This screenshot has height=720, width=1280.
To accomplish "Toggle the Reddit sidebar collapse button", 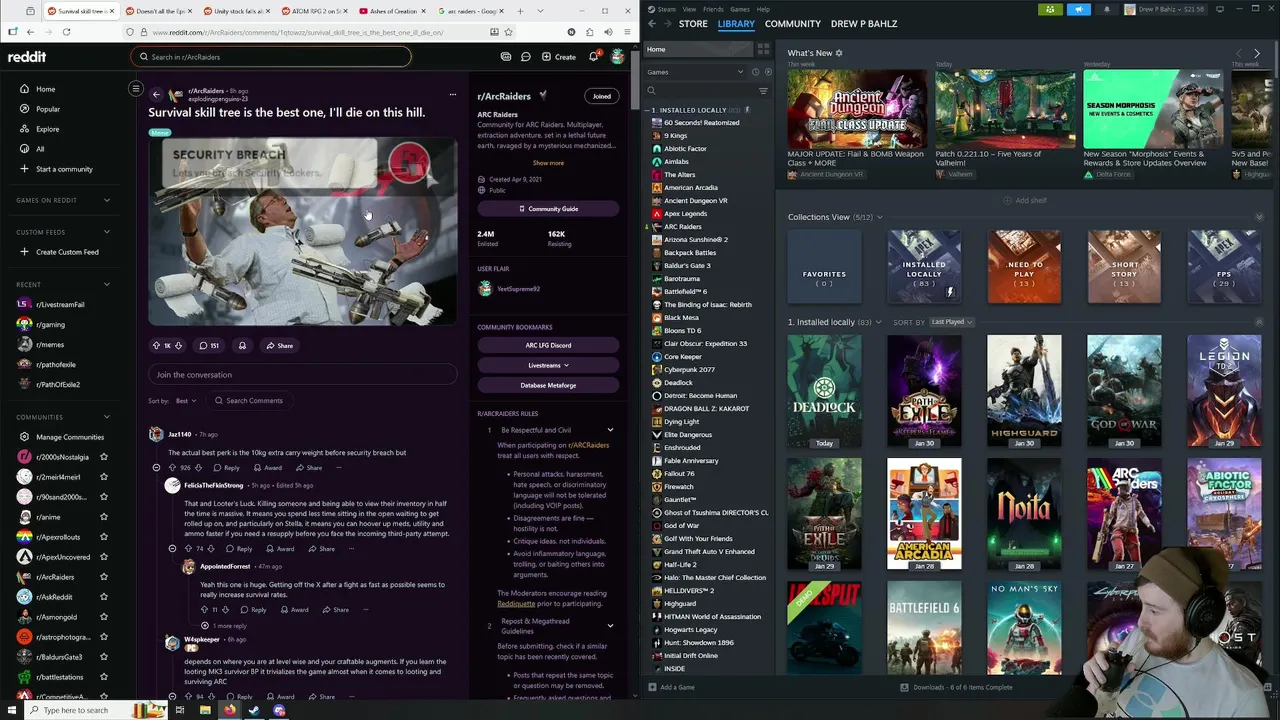I will (x=136, y=89).
